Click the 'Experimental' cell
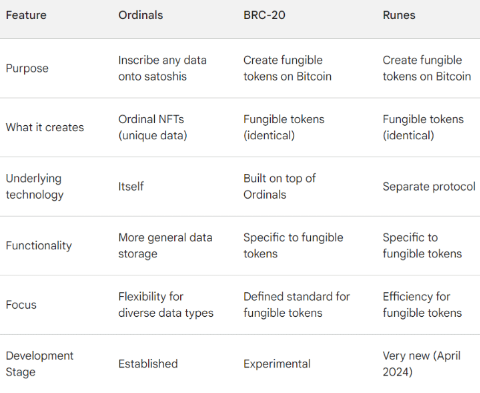 277,364
